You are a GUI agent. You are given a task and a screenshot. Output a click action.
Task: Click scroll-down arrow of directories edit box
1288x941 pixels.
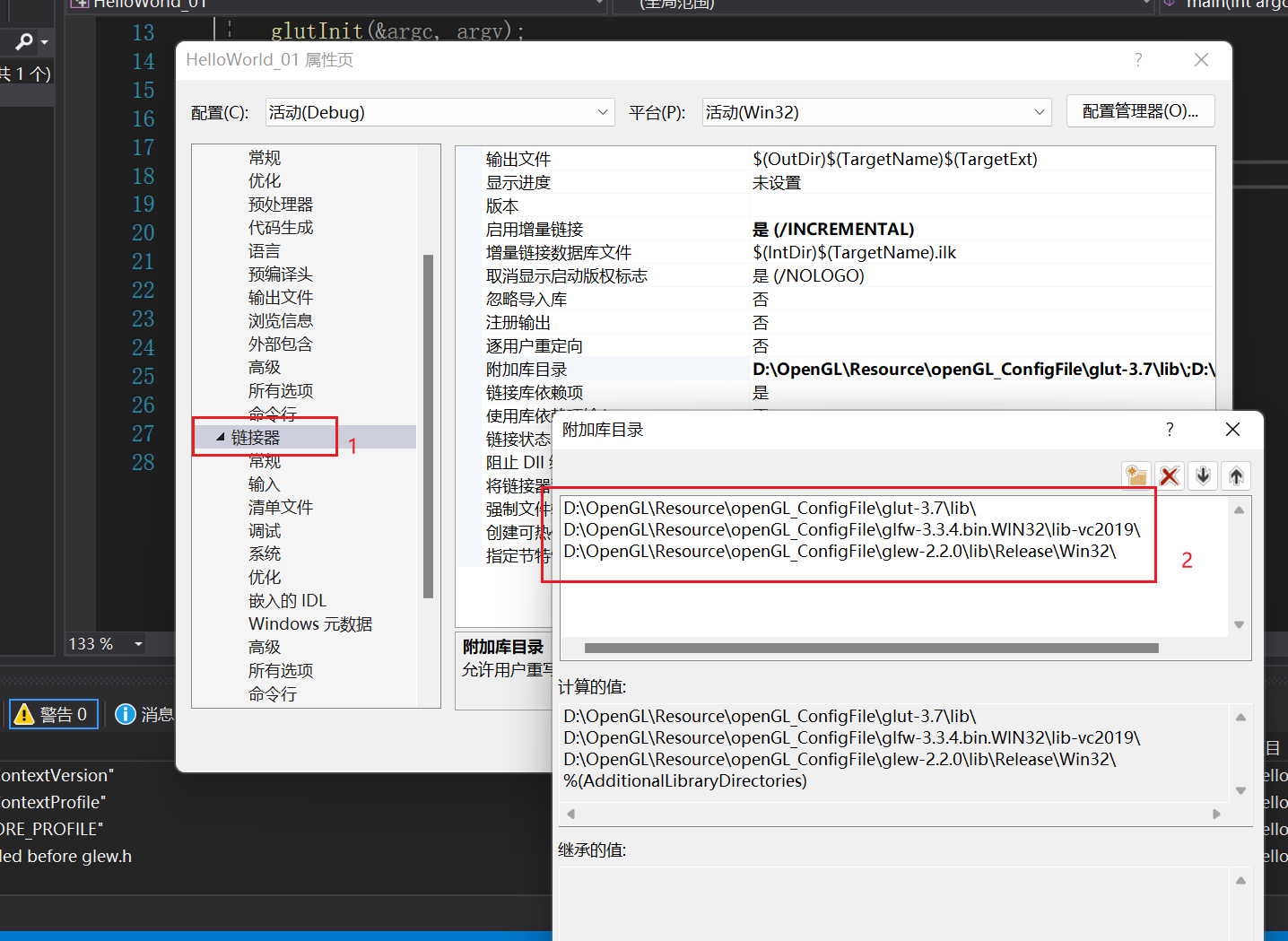1239,624
